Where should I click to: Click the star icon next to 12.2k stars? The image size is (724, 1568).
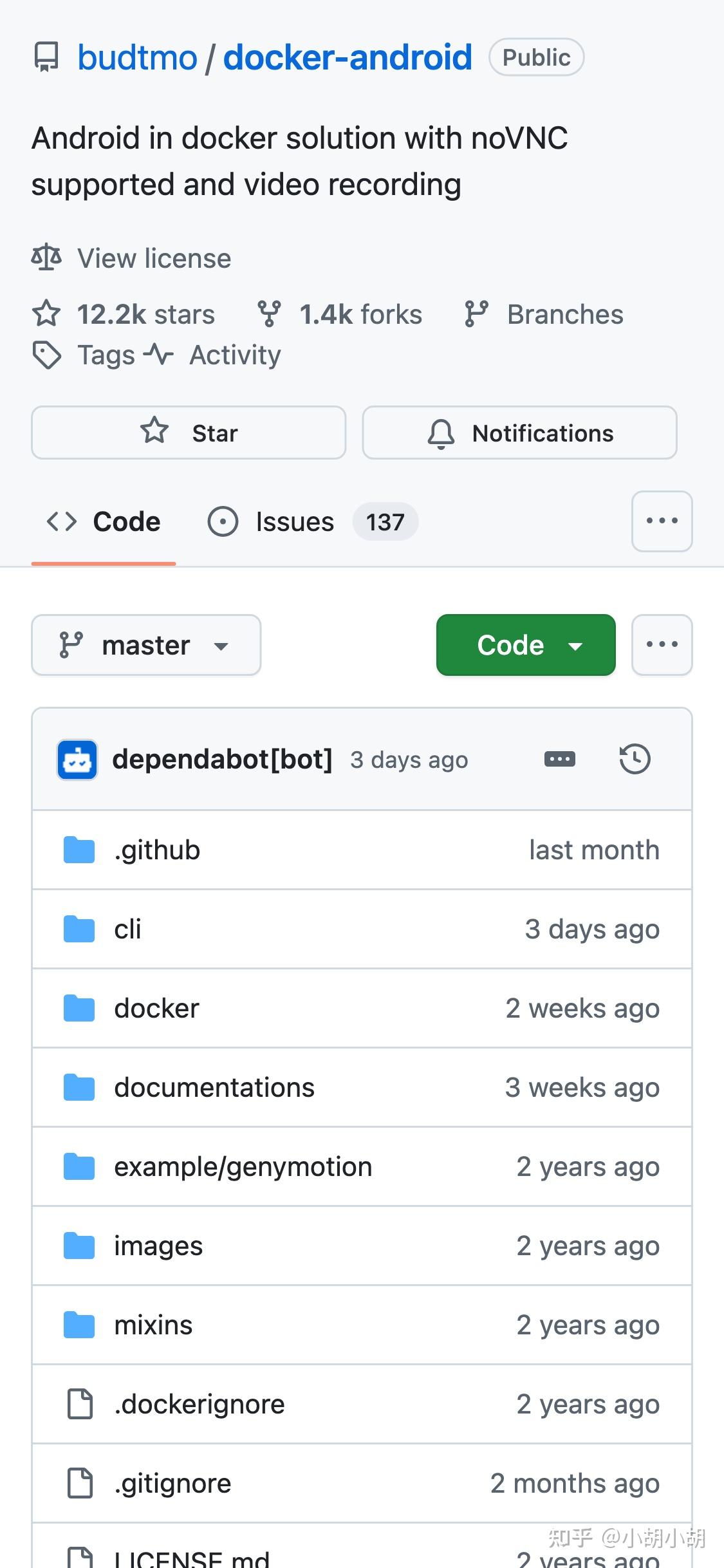coord(46,314)
